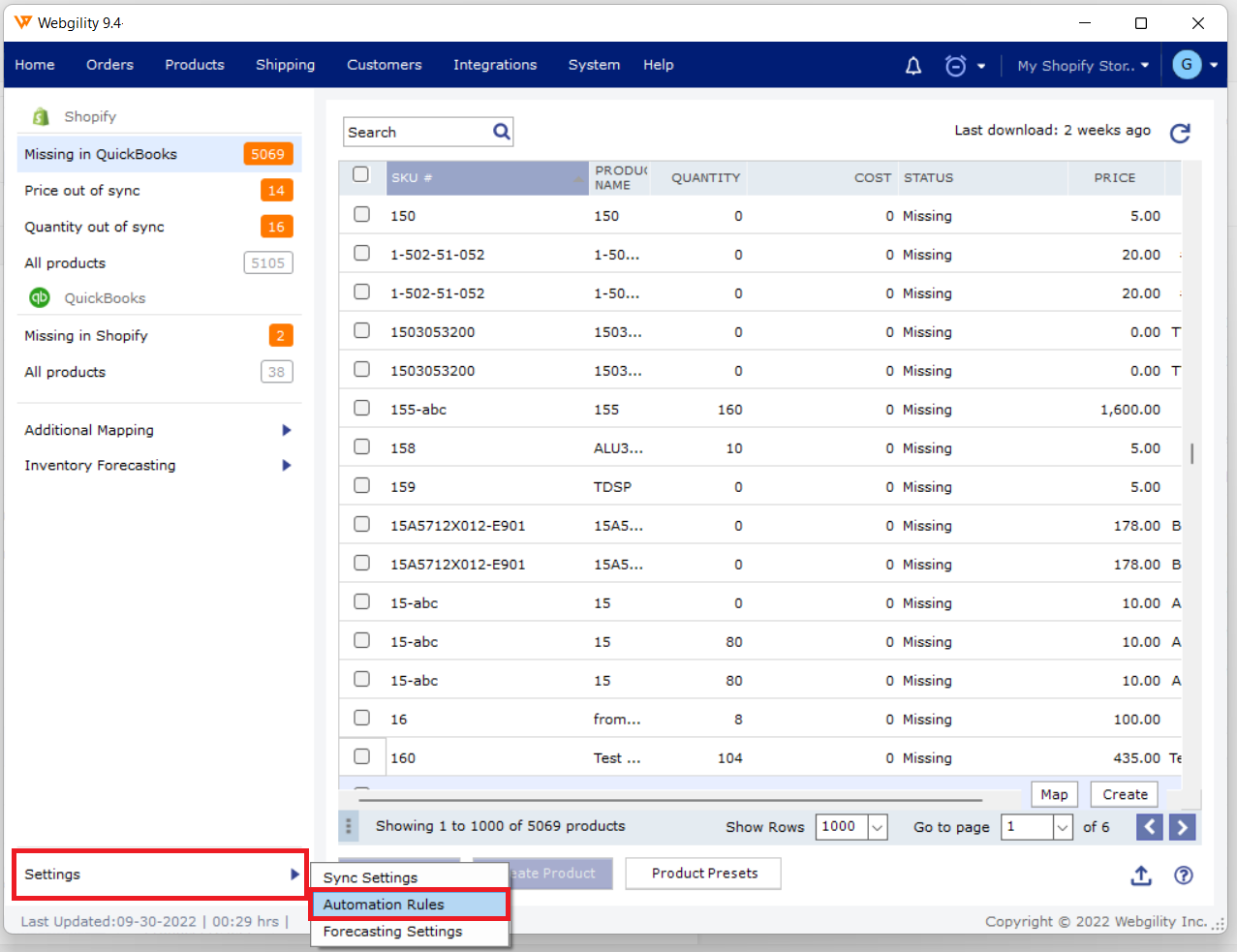
Task: Check the row for SKU 155-abc
Action: pos(361,408)
